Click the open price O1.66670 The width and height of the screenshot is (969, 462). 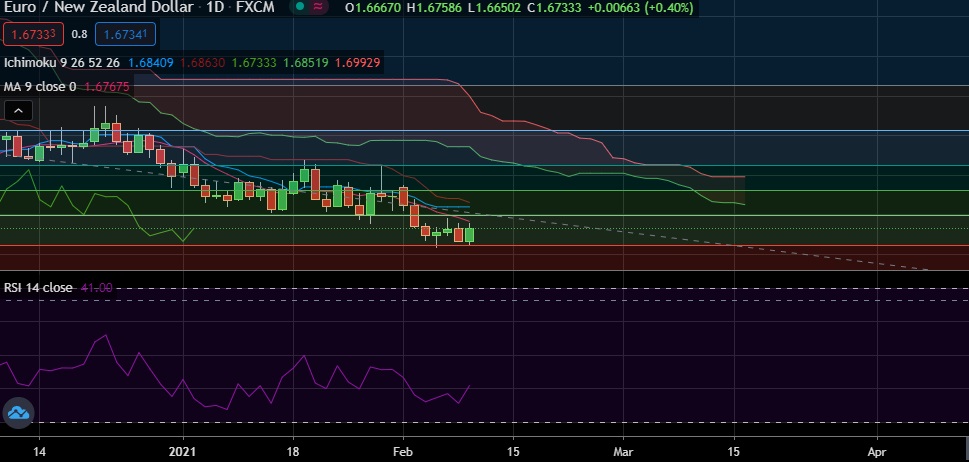pyautogui.click(x=373, y=8)
